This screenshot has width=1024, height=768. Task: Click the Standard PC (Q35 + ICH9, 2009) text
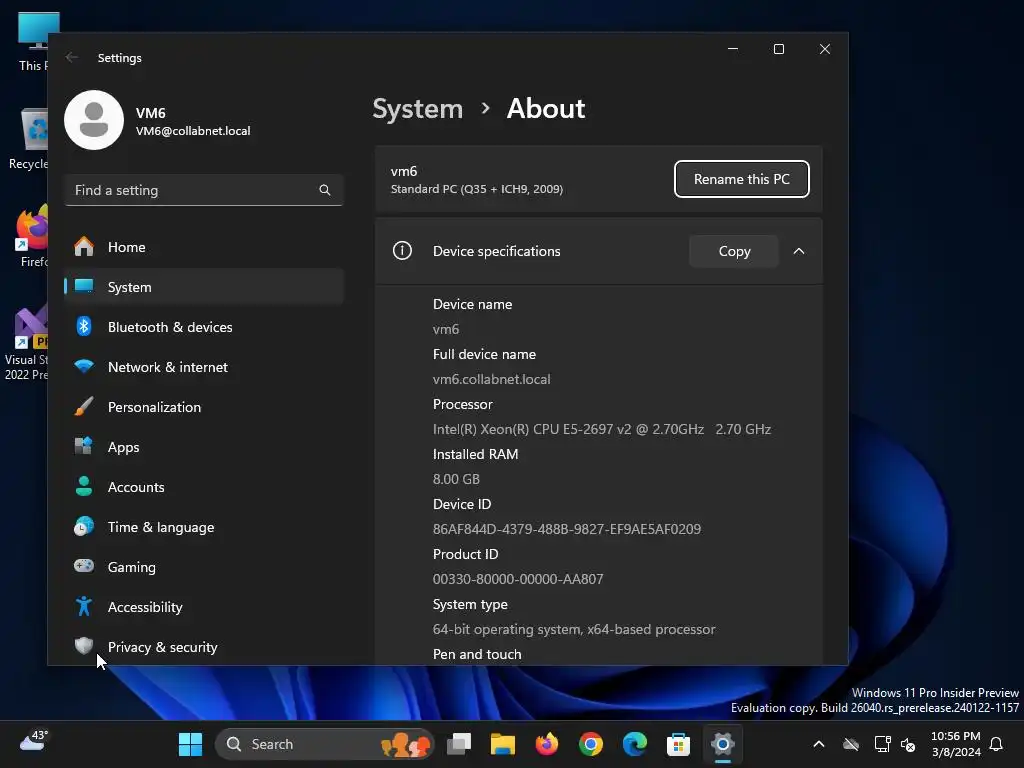point(477,189)
